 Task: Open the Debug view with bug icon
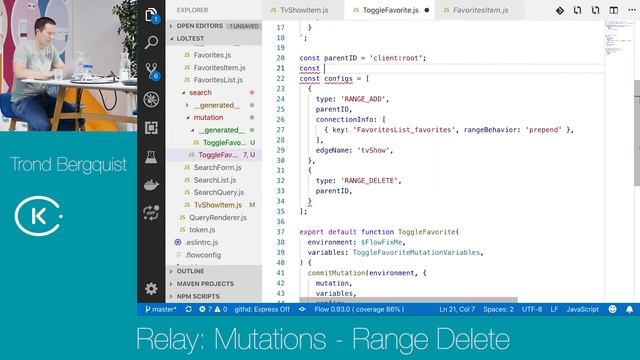pyautogui.click(x=151, y=100)
